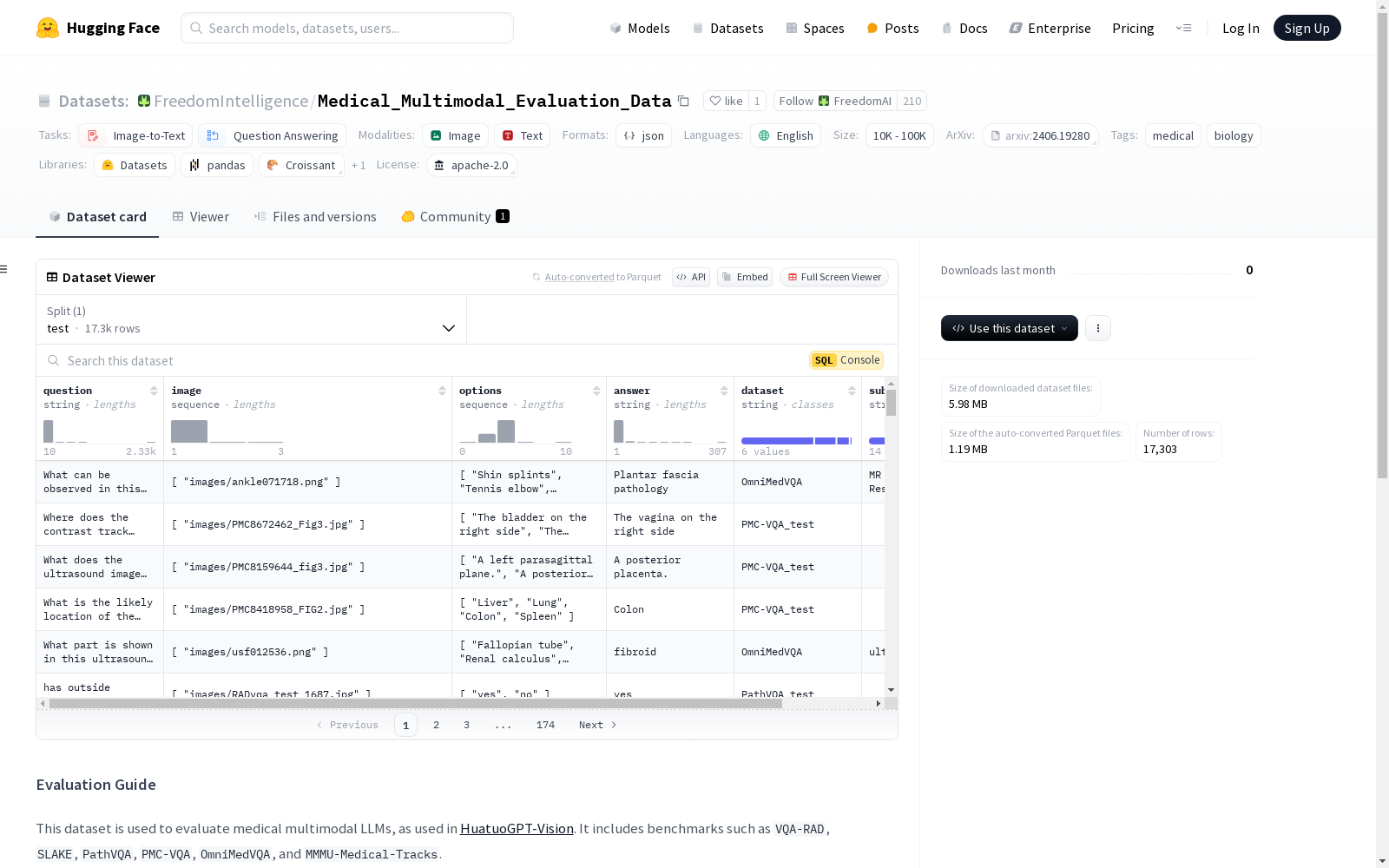The image size is (1389, 868).
Task: Click the Question Answering task tag
Action: (272, 135)
